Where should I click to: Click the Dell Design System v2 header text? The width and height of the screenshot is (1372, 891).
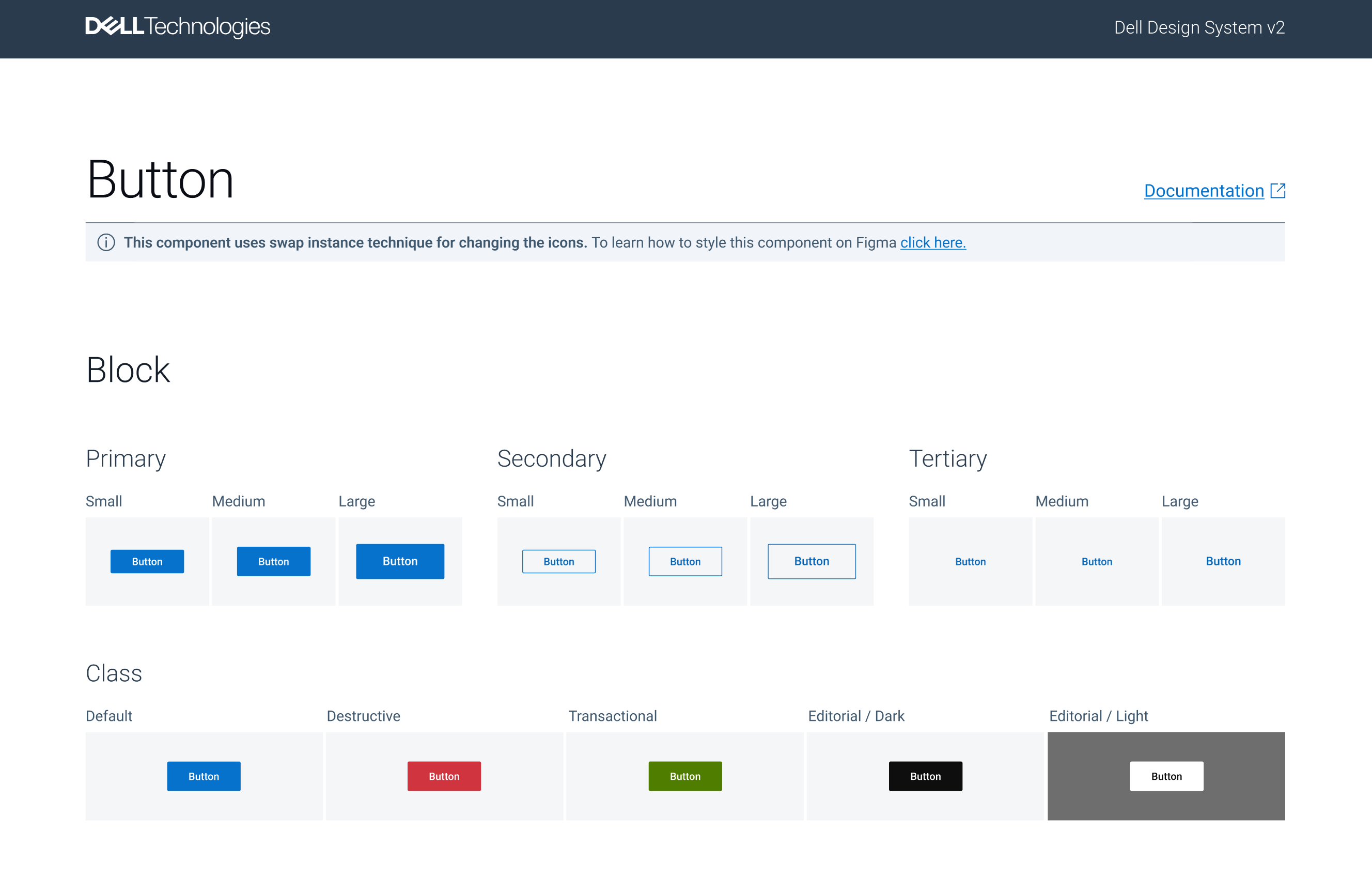tap(1199, 28)
